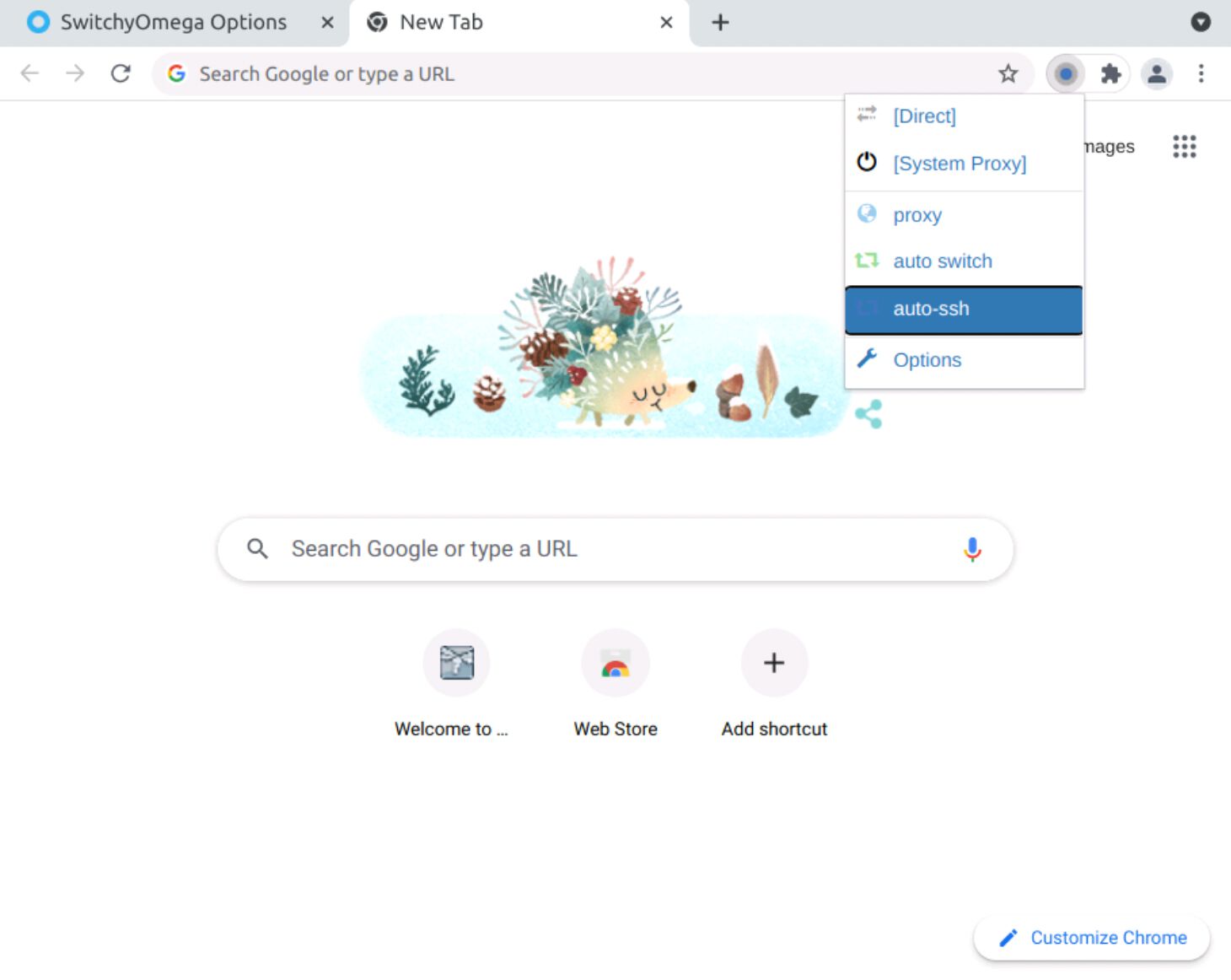Close the New Tab tab
Viewport: 1231px width, 980px height.
click(x=666, y=23)
